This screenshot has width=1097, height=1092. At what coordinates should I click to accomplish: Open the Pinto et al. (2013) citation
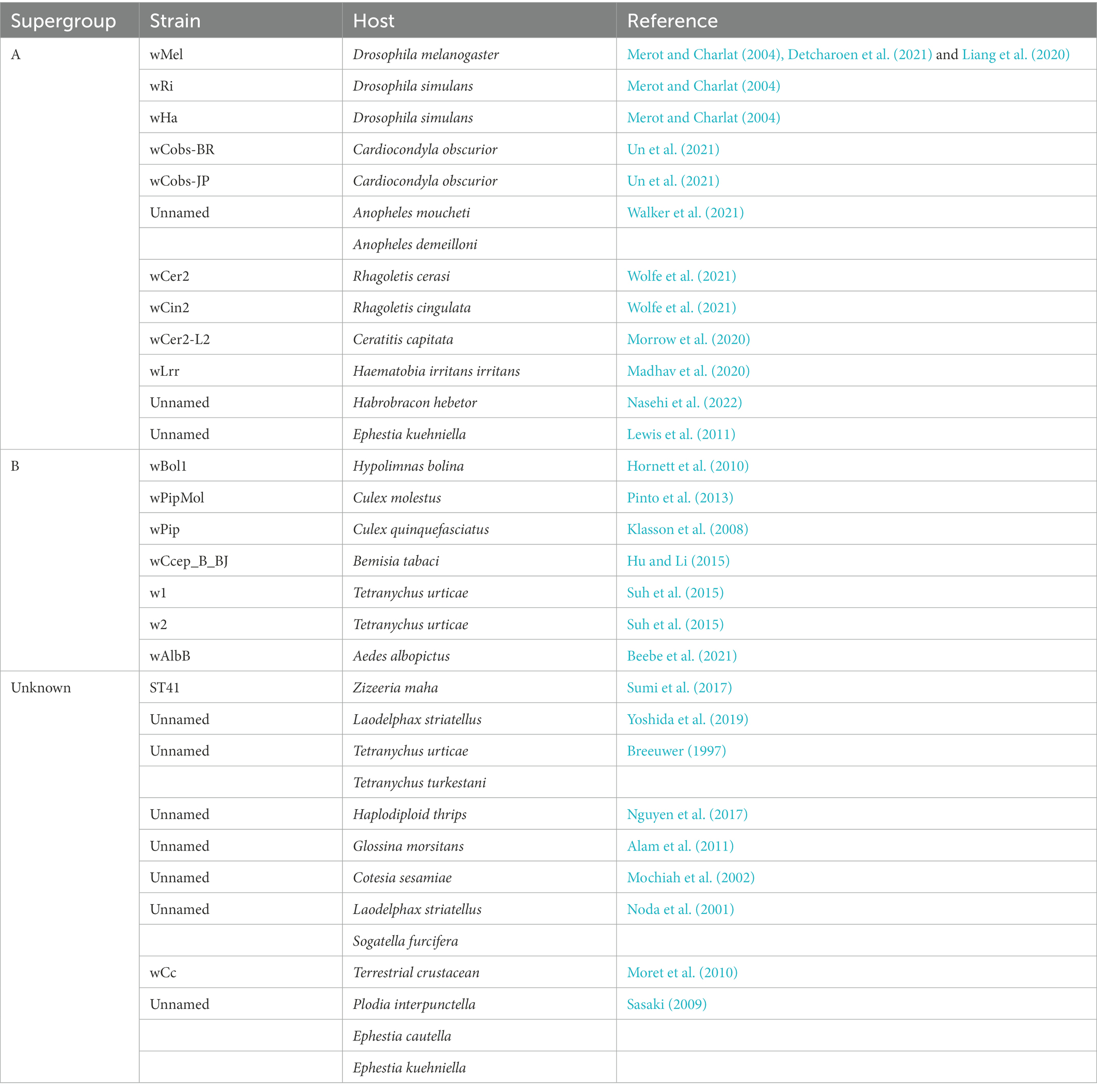[680, 498]
